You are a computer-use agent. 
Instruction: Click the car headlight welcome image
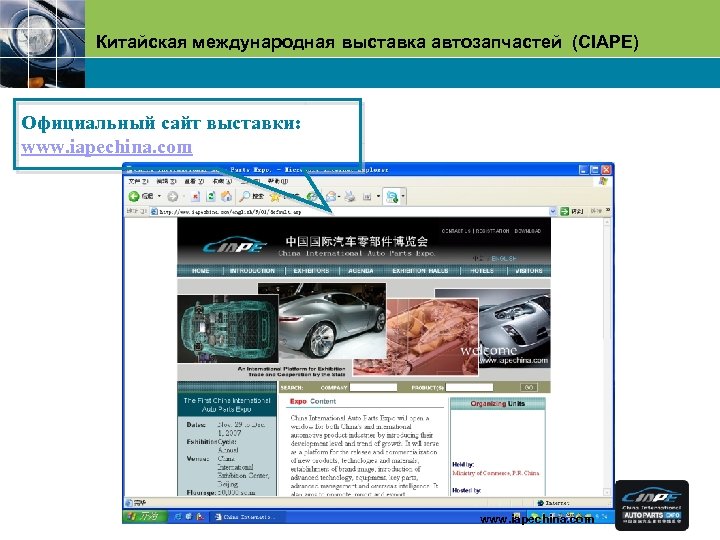[x=514, y=328]
